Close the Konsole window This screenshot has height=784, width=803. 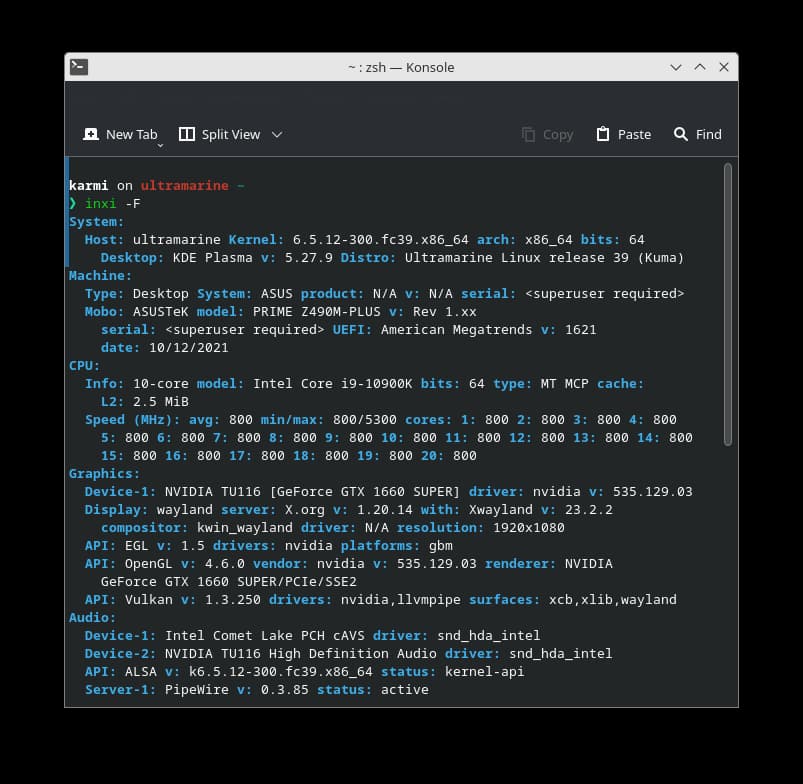click(724, 67)
